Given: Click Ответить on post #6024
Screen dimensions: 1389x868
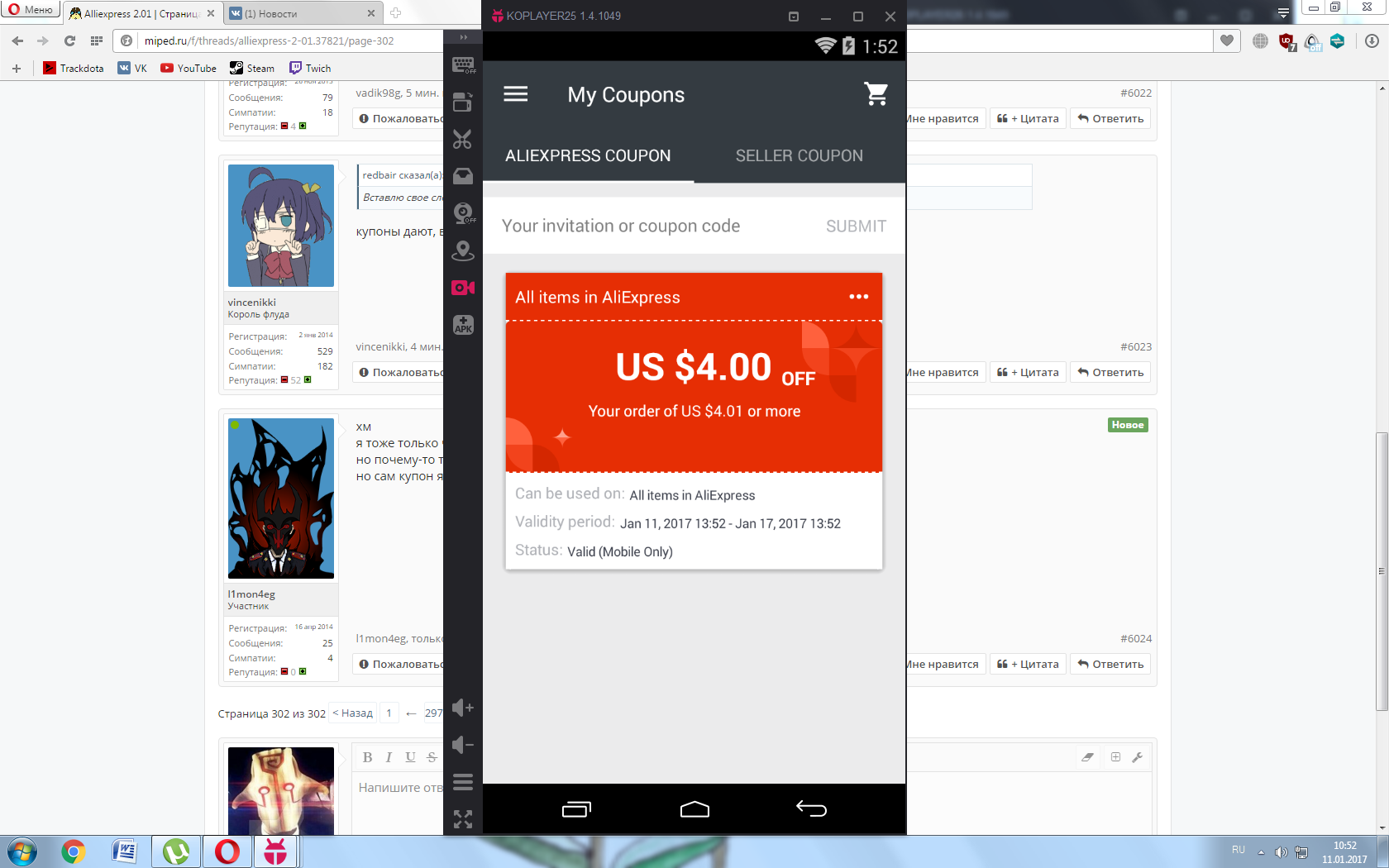Looking at the screenshot, I should (x=1110, y=664).
